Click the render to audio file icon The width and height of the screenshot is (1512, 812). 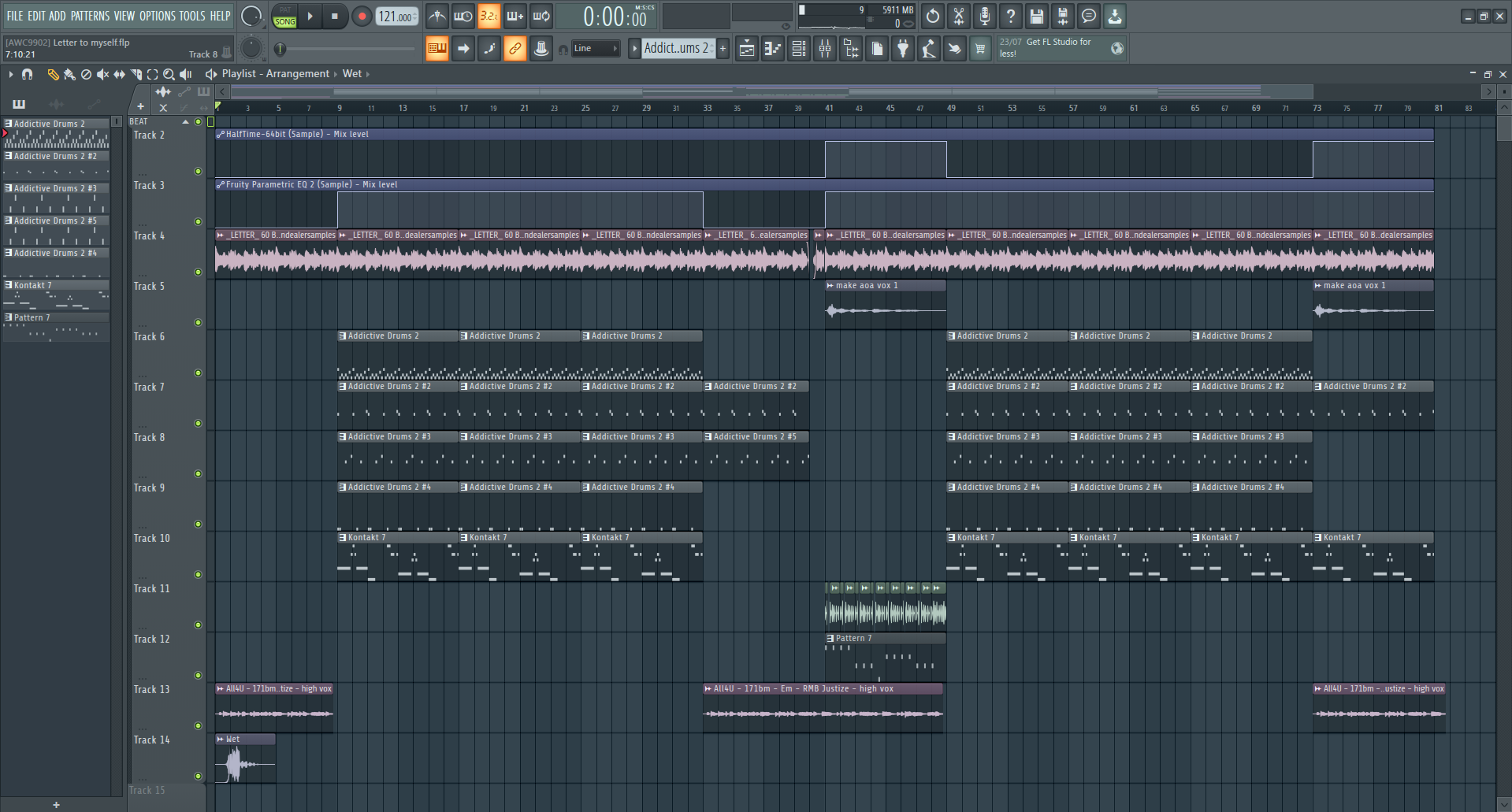pyautogui.click(x=1063, y=16)
